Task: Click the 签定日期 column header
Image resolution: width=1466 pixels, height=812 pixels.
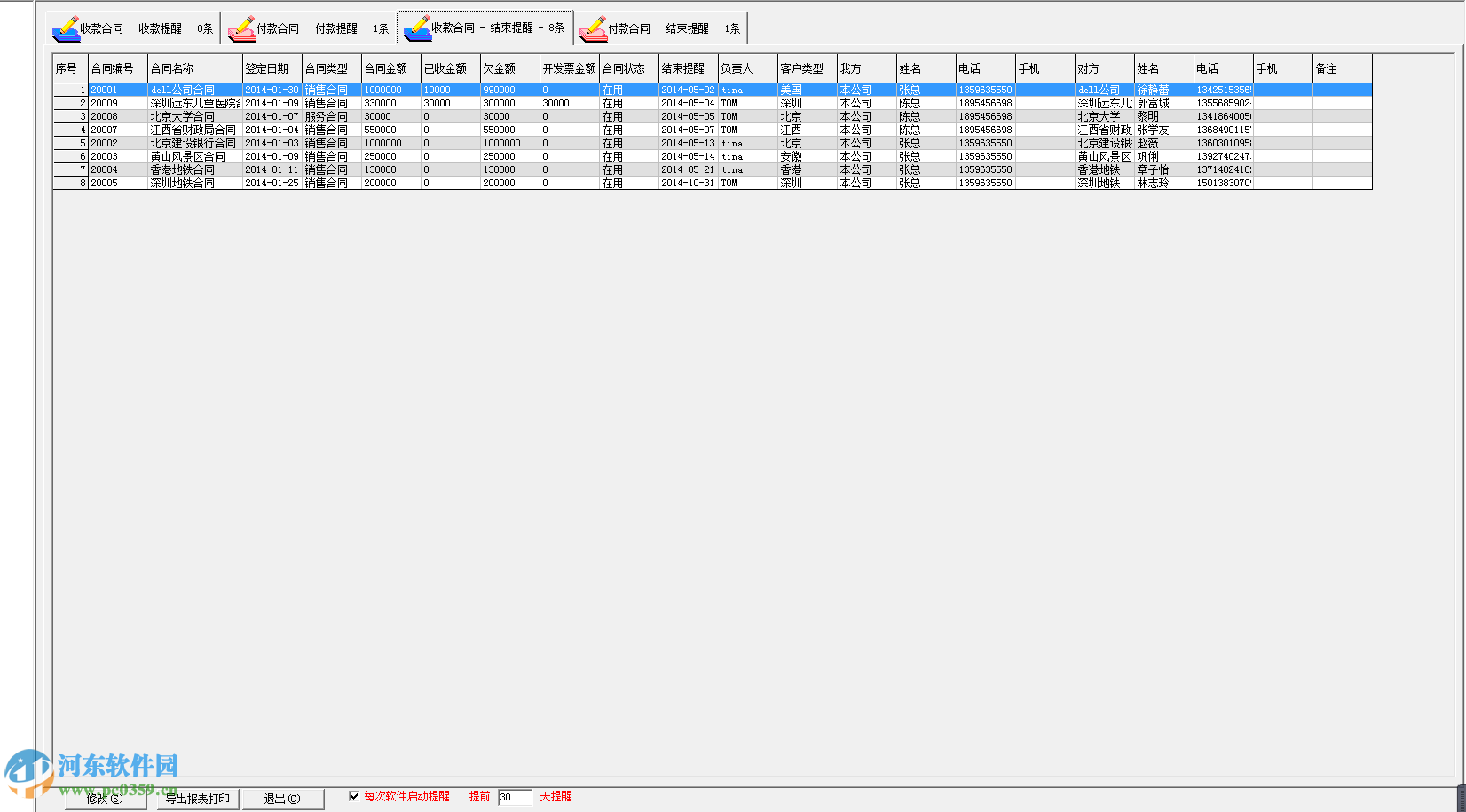Action: 272,68
